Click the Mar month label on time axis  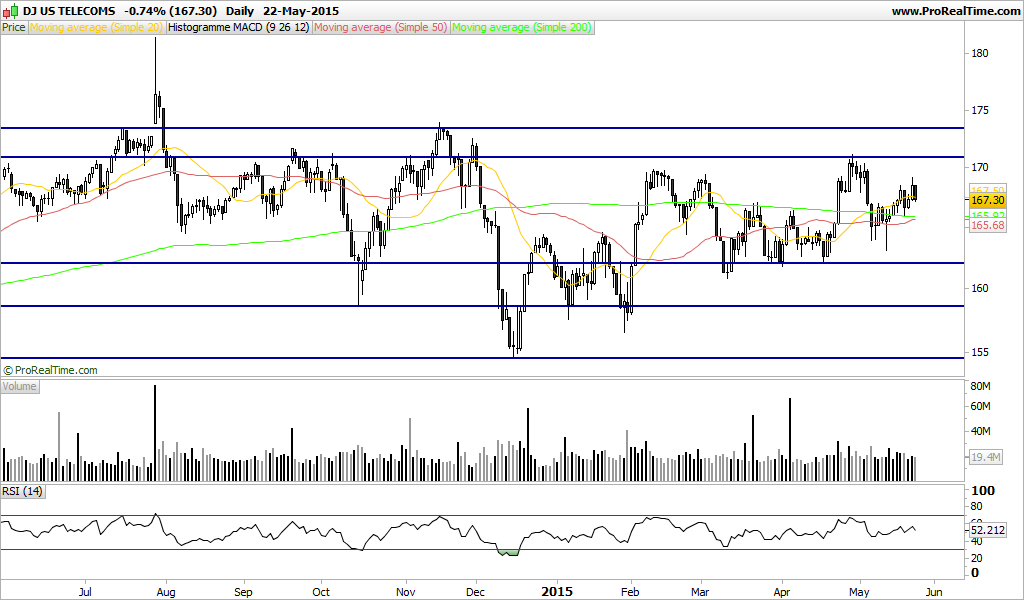pos(700,592)
